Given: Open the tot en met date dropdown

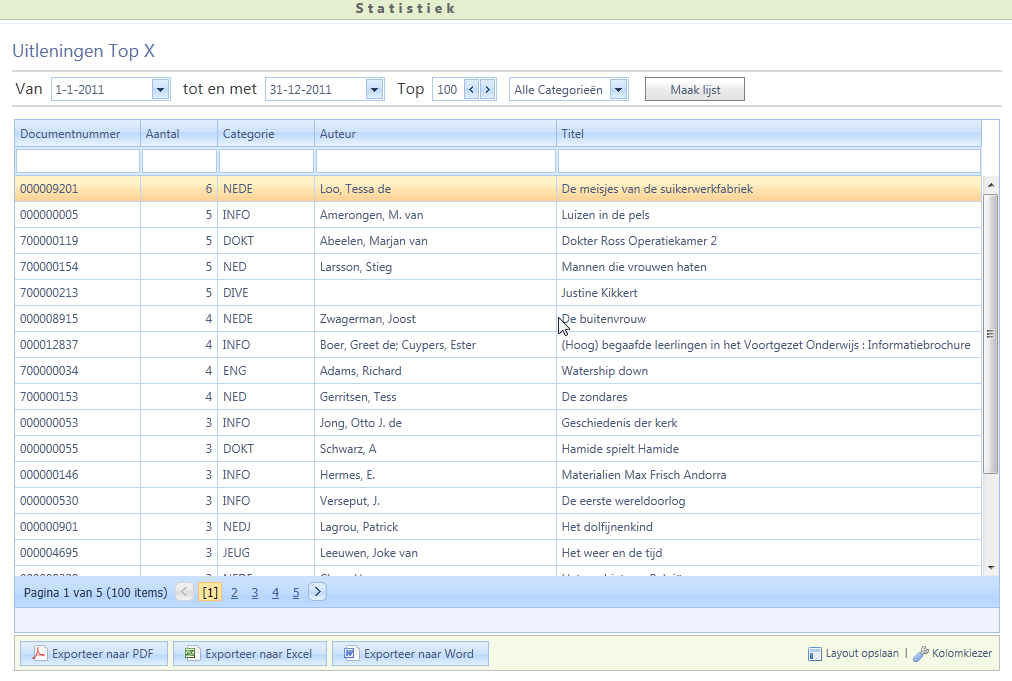Looking at the screenshot, I should click(374, 89).
